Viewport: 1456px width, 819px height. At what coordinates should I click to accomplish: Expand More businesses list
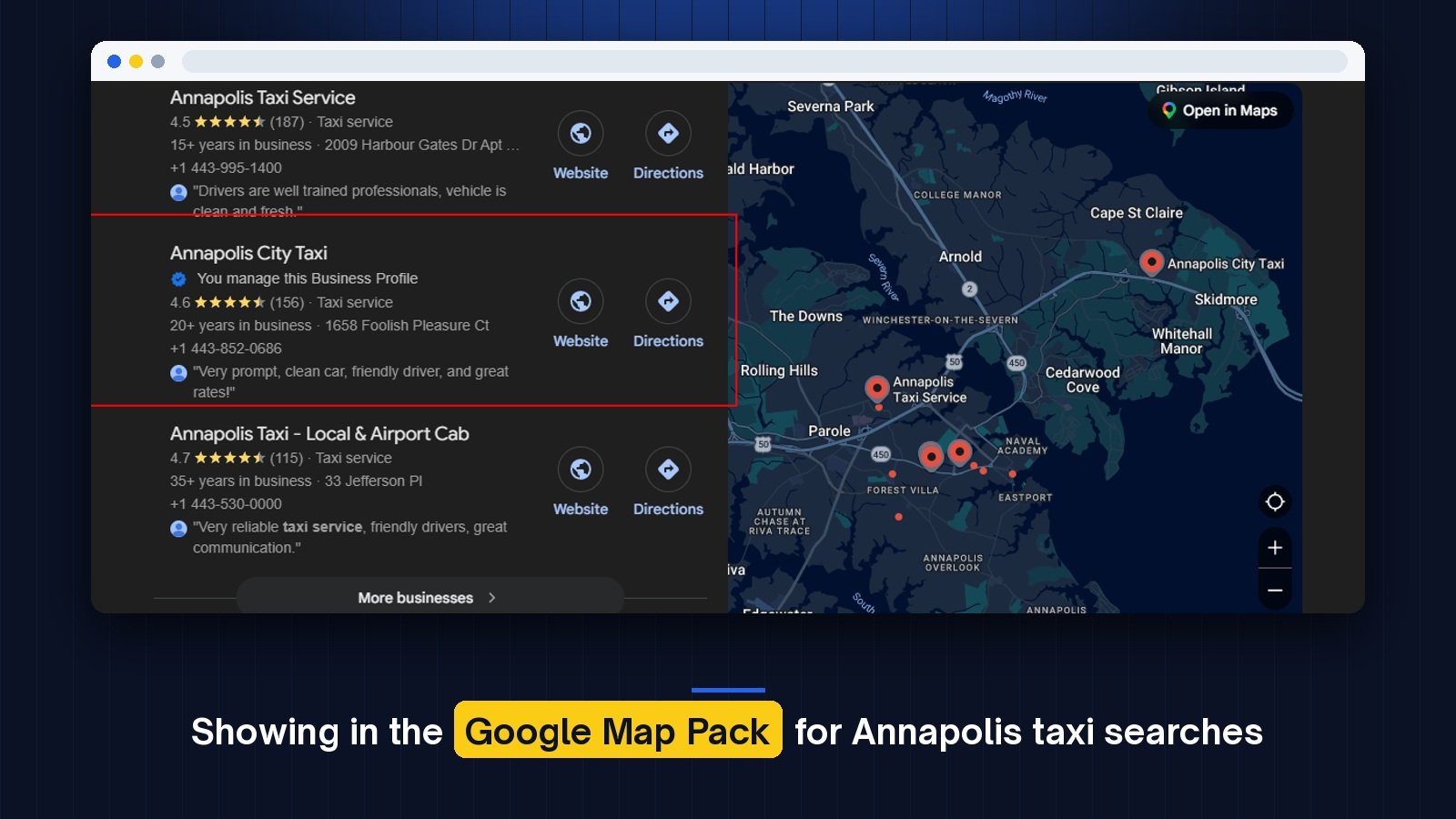tap(430, 597)
